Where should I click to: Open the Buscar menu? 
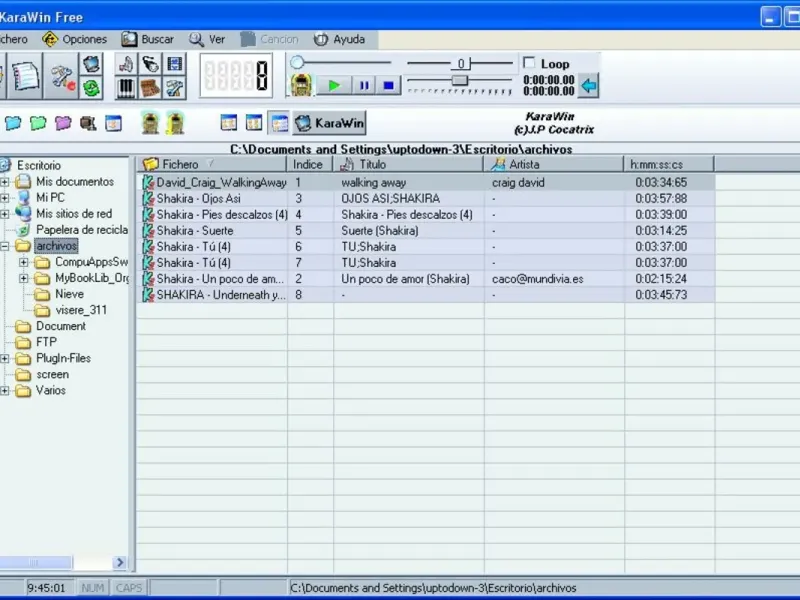click(x=147, y=39)
